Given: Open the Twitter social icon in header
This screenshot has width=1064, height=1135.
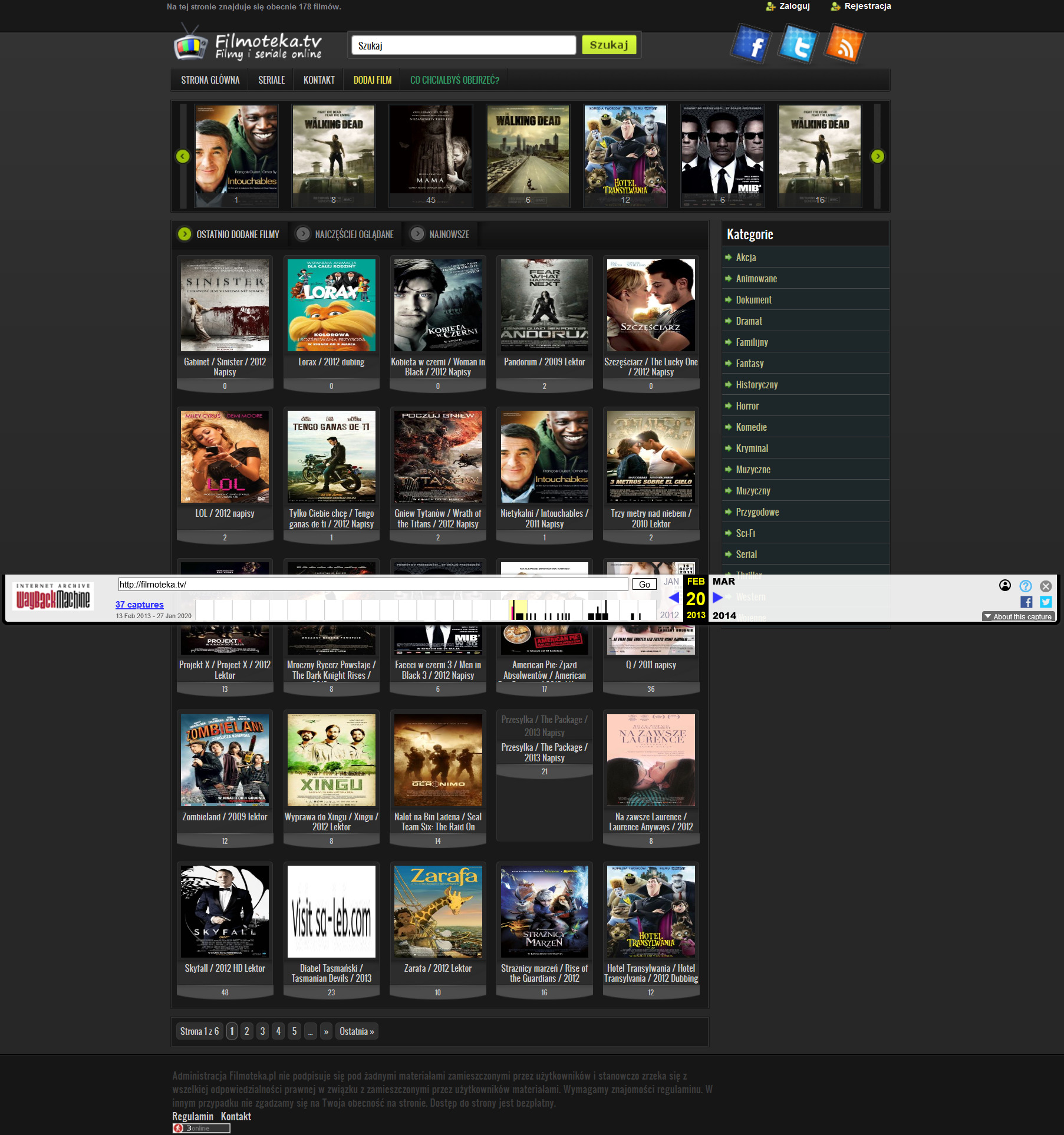Looking at the screenshot, I should [798, 44].
